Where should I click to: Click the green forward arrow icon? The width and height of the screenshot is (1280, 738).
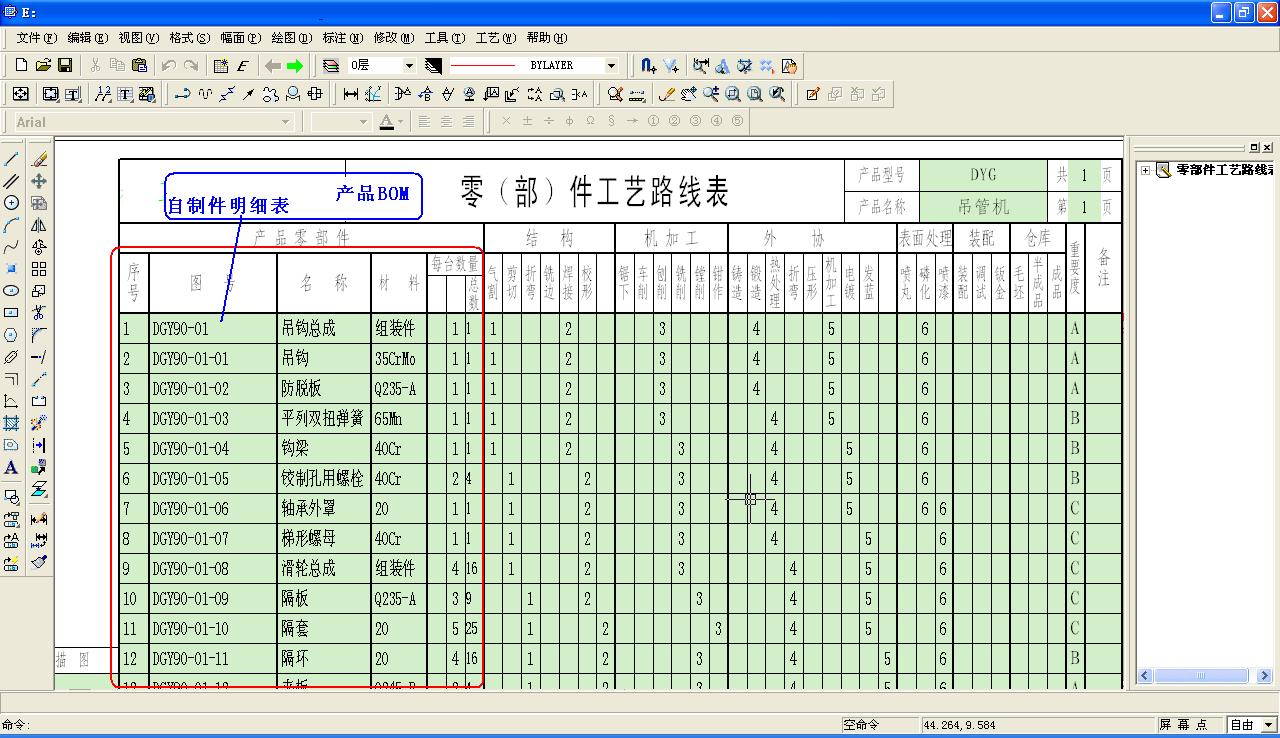[x=295, y=66]
